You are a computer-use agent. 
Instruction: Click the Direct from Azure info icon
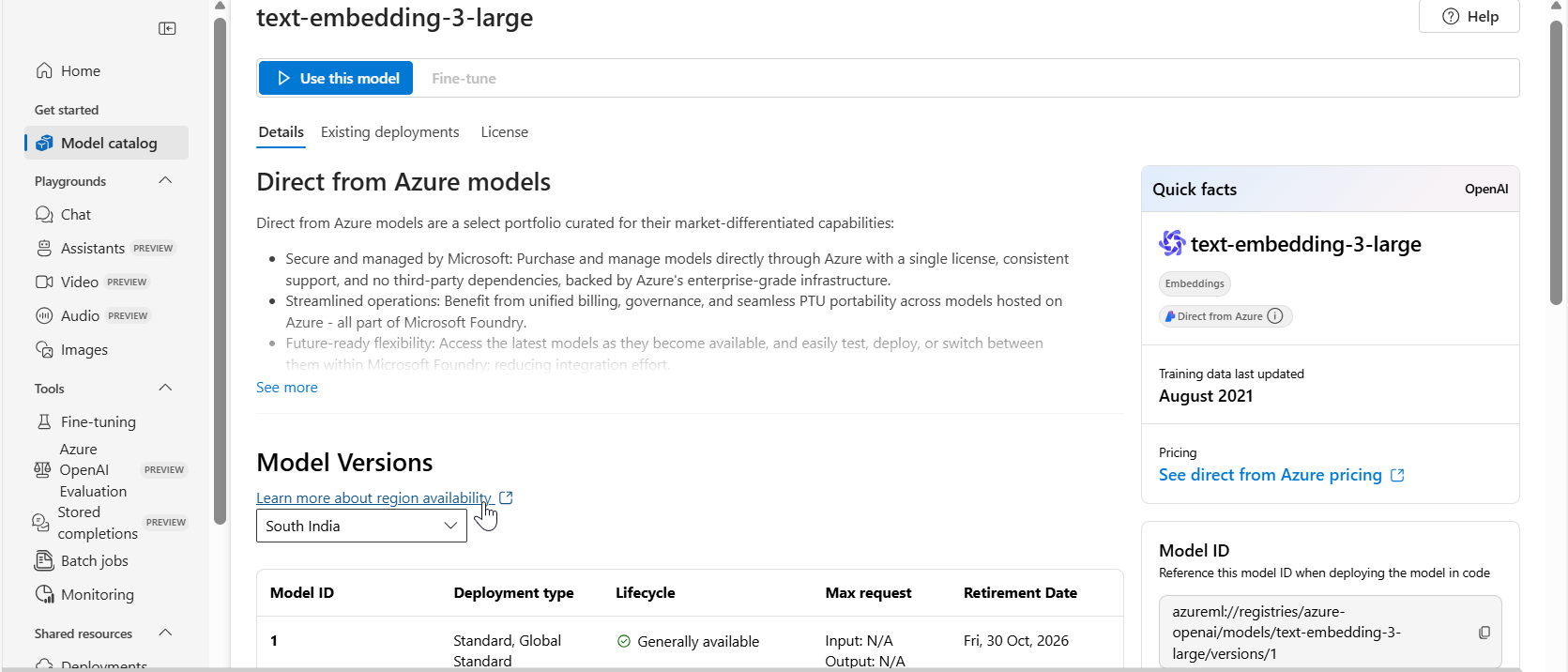[1275, 316]
